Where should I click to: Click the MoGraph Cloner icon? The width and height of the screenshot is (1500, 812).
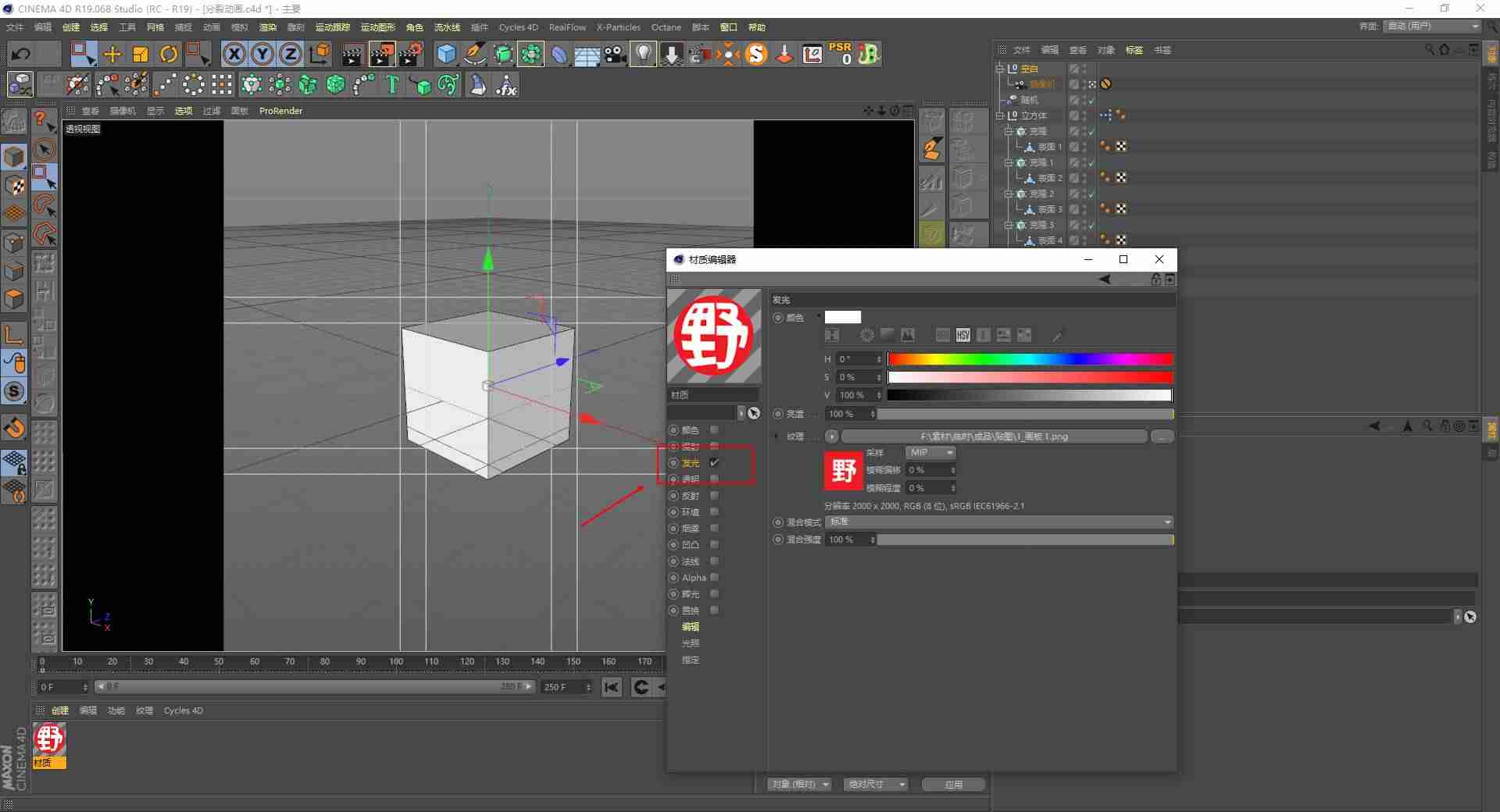pyautogui.click(x=252, y=84)
